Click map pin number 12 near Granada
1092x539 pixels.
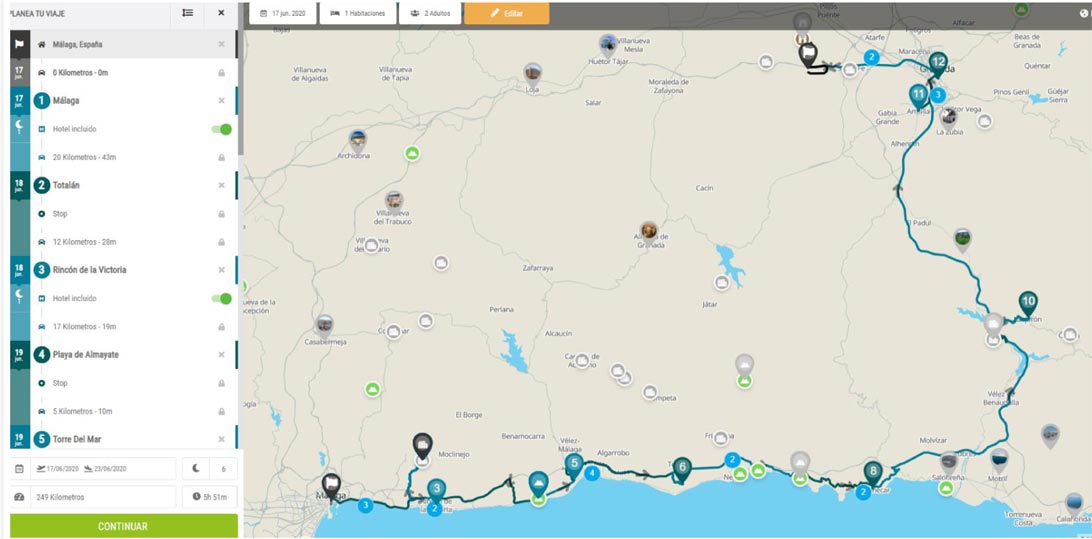point(937,62)
